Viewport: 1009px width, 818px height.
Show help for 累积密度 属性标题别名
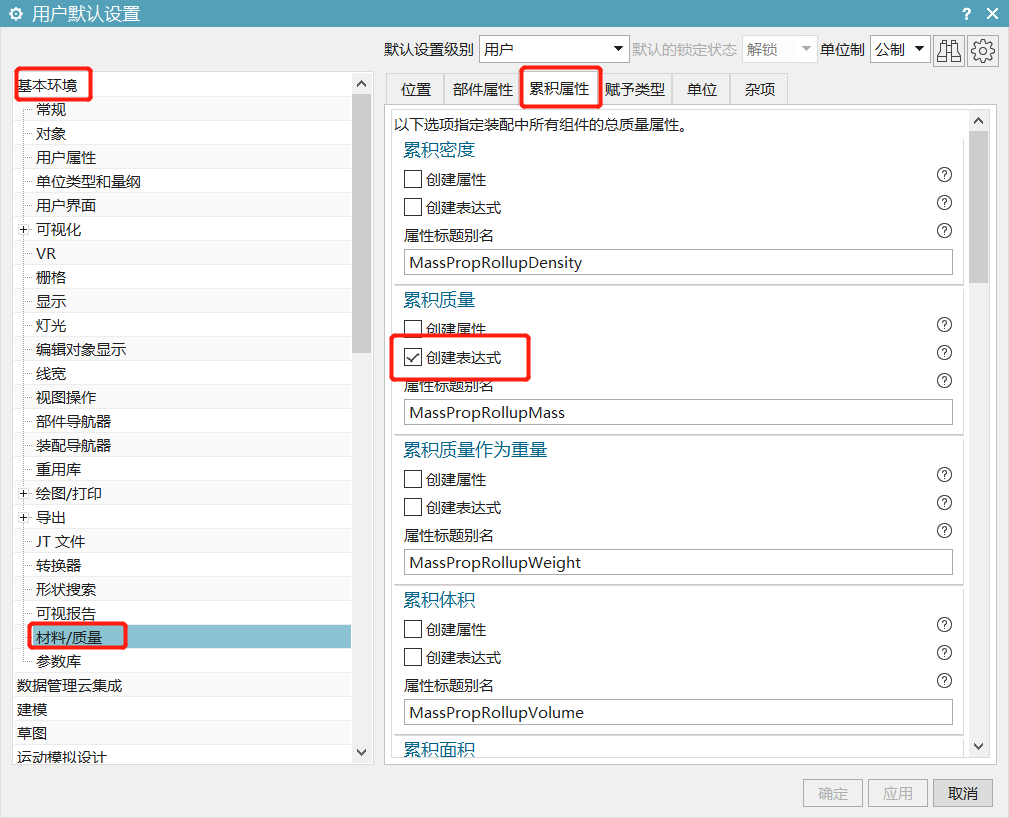point(944,230)
